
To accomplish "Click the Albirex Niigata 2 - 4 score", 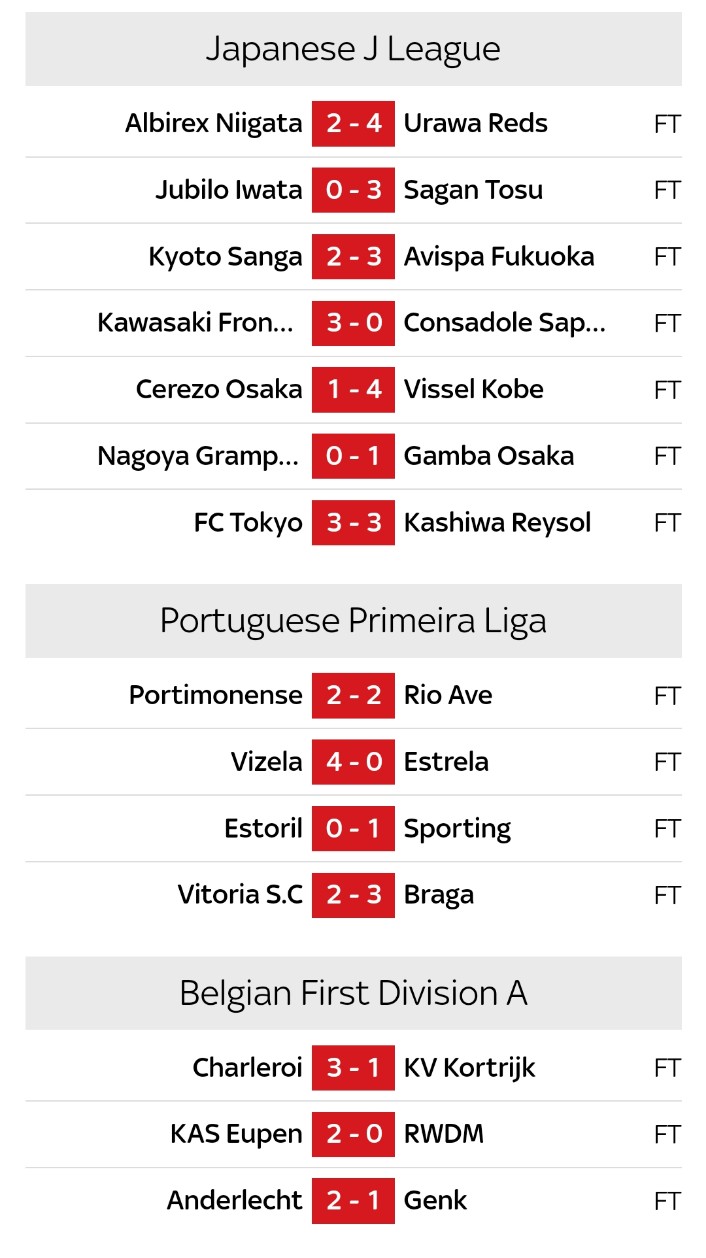I will [353, 124].
